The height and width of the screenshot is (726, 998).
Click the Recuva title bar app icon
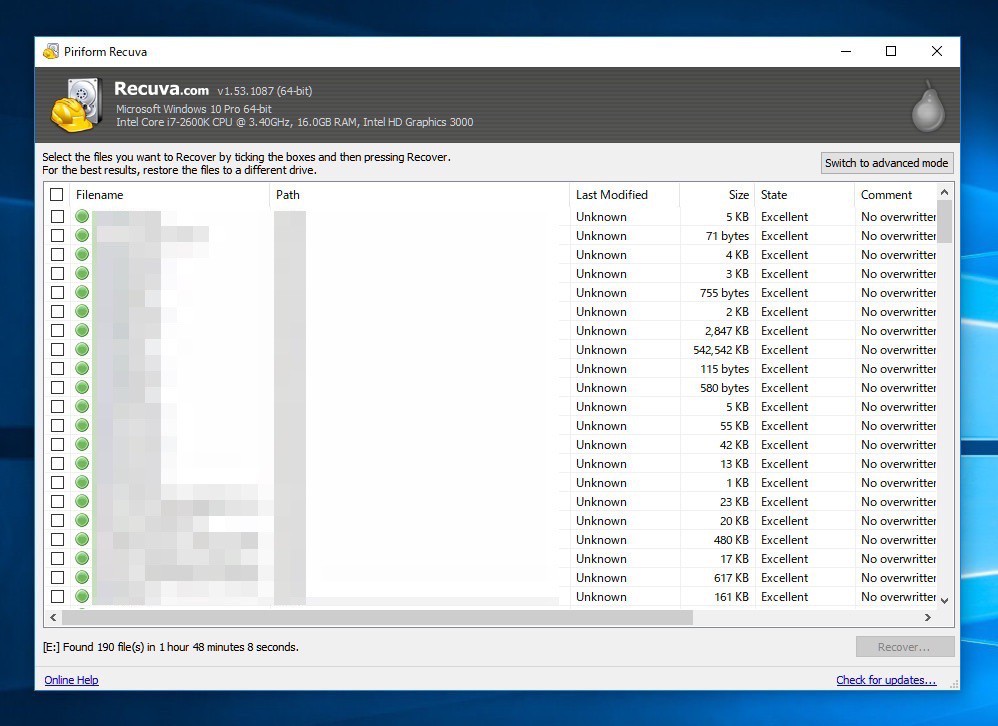coord(51,52)
